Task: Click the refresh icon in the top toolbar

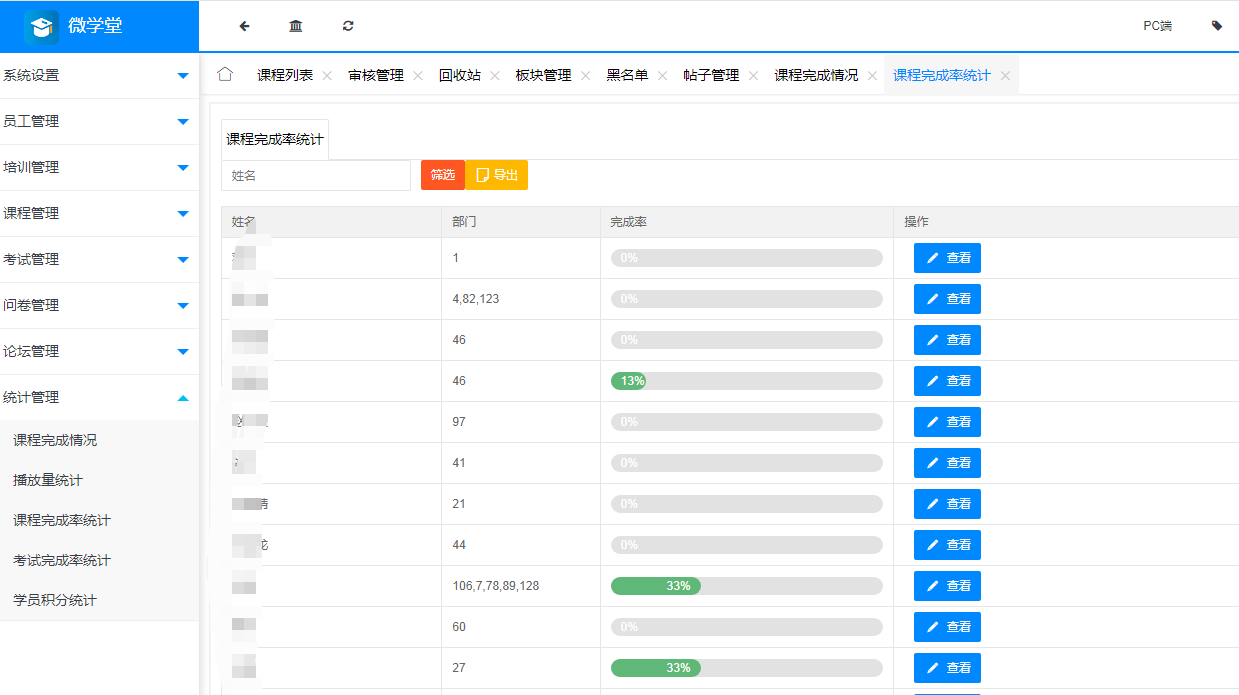Action: click(x=347, y=25)
